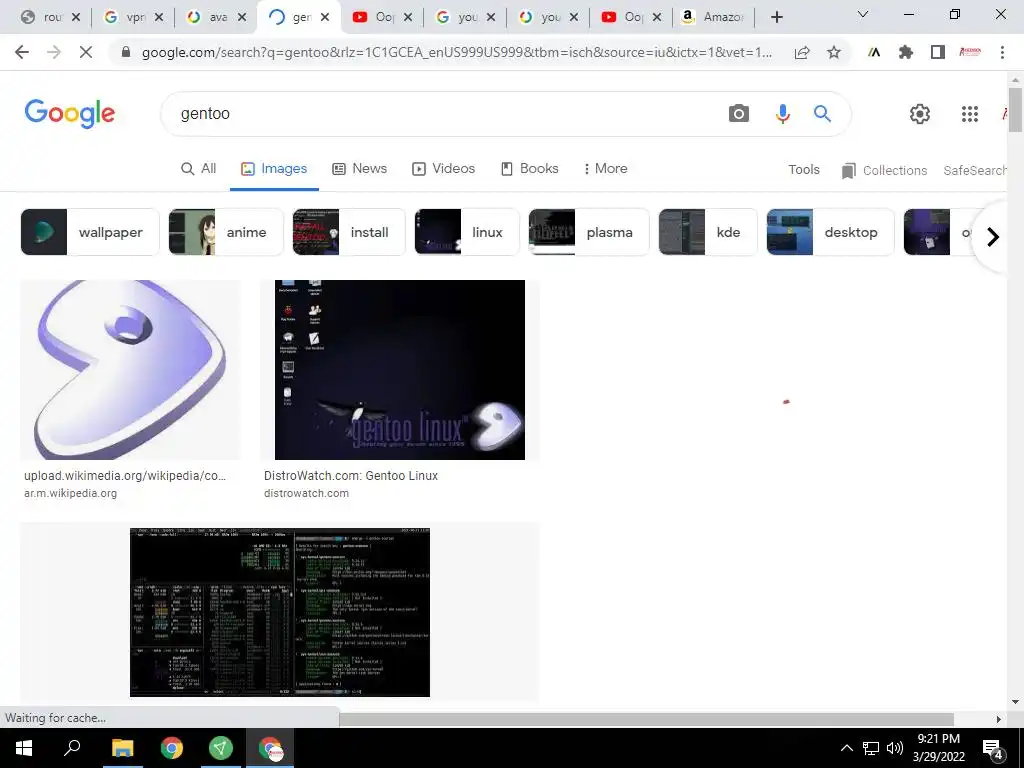Close the current gentoo tab
This screenshot has height=768, width=1024.
[x=325, y=17]
